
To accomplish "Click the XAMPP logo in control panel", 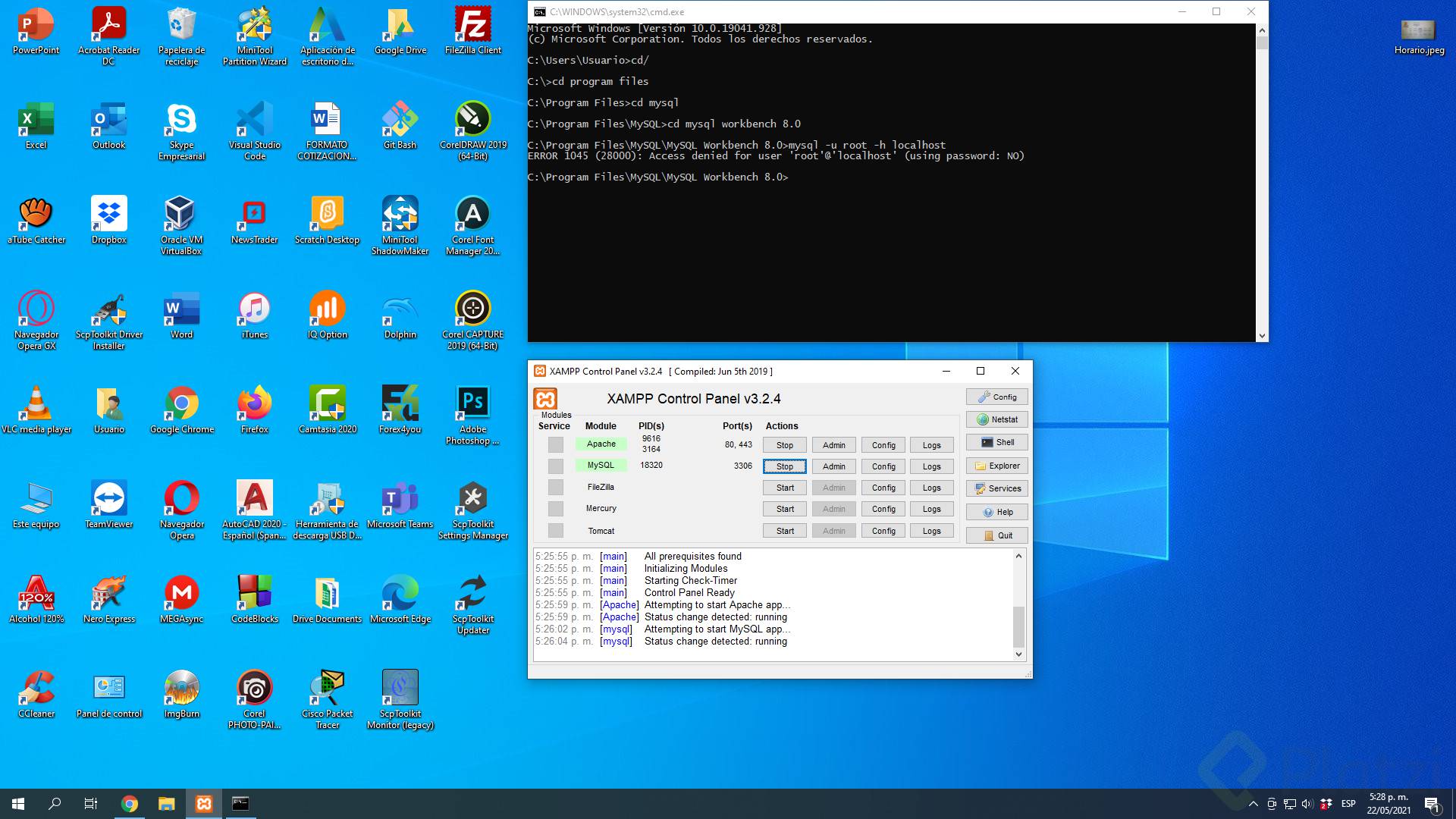I will tap(545, 399).
